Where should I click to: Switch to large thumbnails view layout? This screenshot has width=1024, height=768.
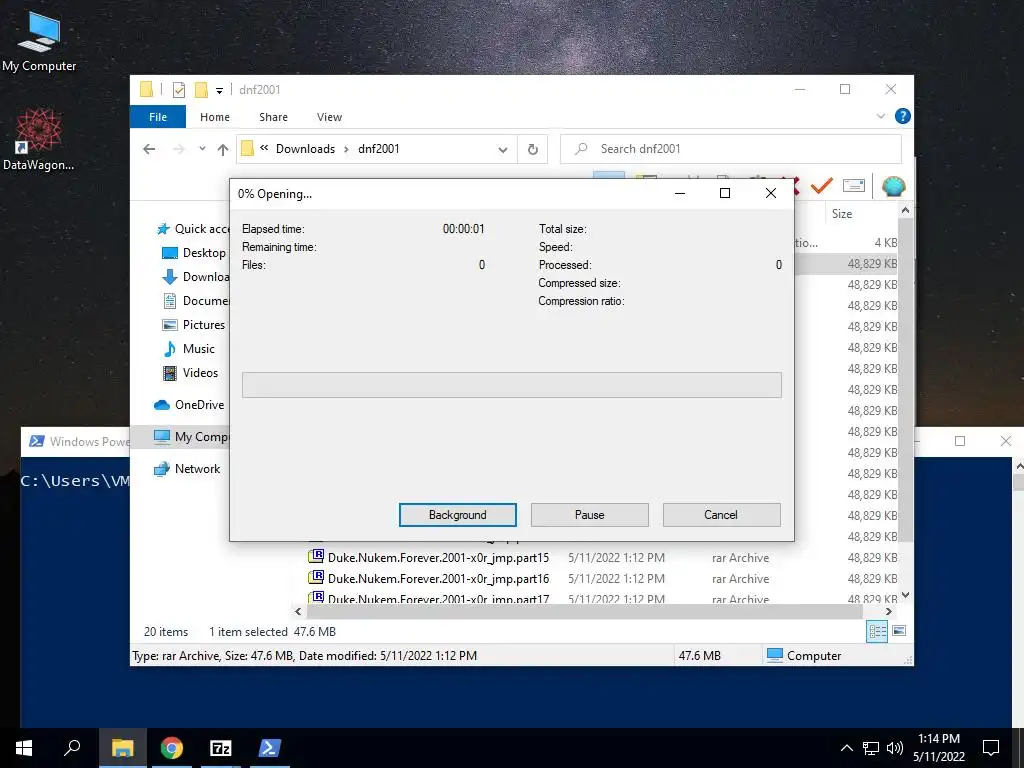[899, 632]
